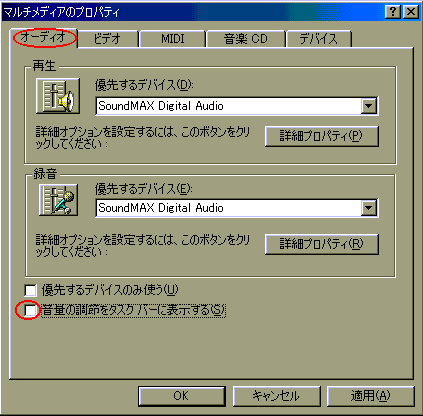Image resolution: width=423 pixels, height=416 pixels.
Task: Click the question mark help button in title bar
Action: (393, 12)
